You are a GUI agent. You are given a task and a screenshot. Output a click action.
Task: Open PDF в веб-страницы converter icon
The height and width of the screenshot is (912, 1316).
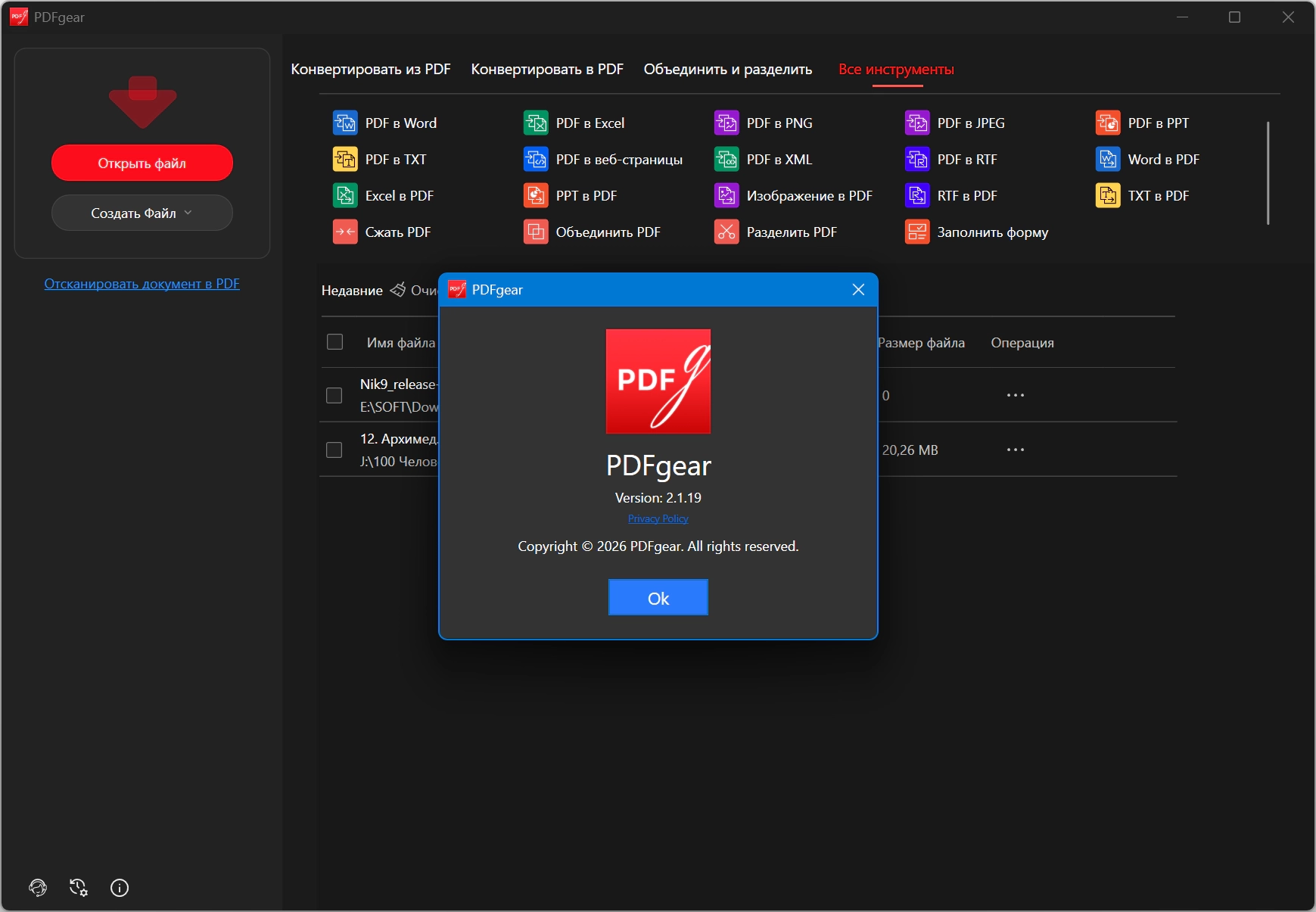point(536,159)
